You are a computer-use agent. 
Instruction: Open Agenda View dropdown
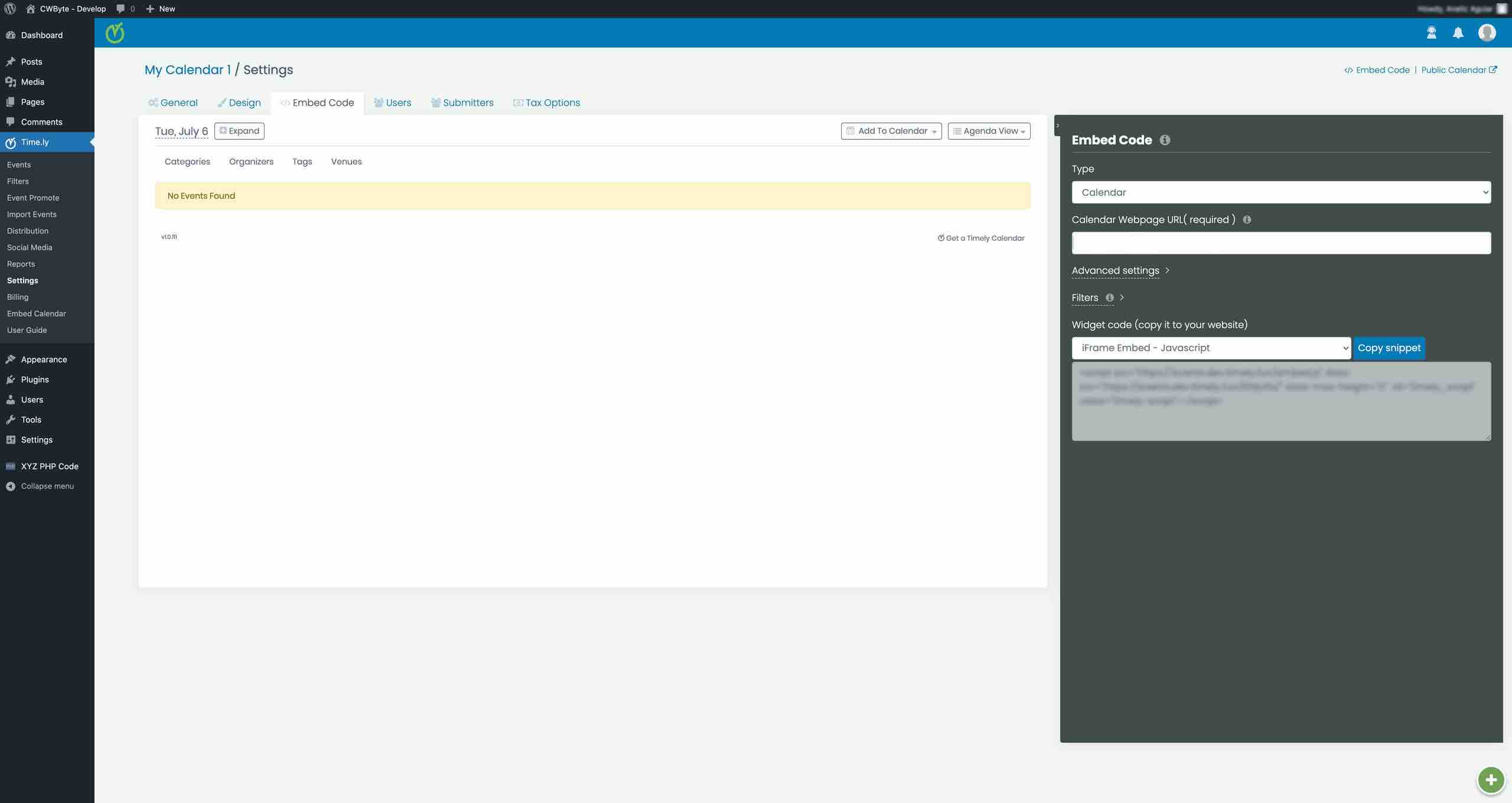click(x=989, y=131)
